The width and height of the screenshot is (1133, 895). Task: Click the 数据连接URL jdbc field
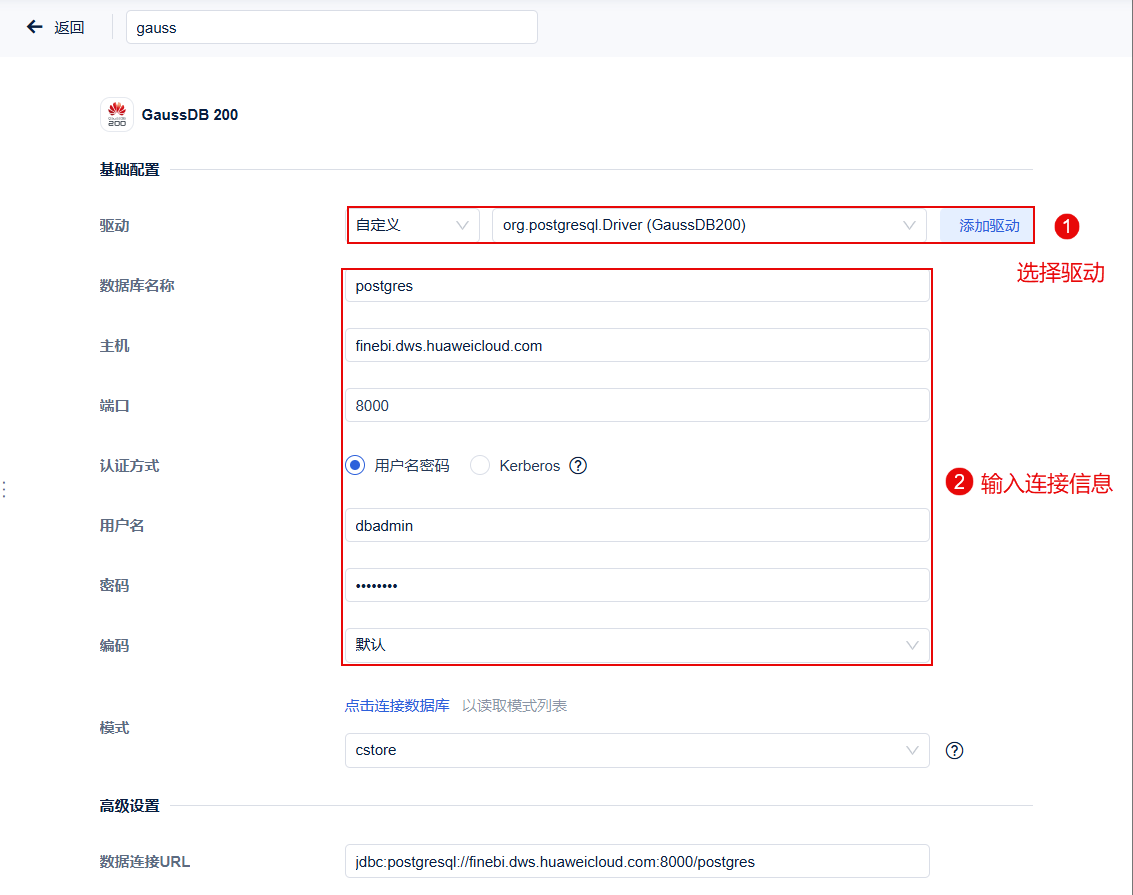pos(637,862)
